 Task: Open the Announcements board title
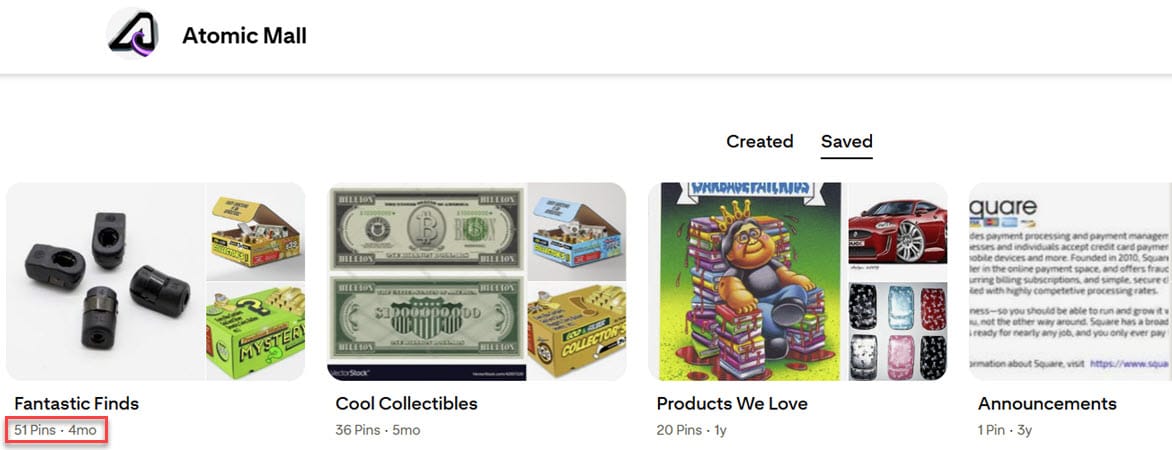coord(1047,404)
